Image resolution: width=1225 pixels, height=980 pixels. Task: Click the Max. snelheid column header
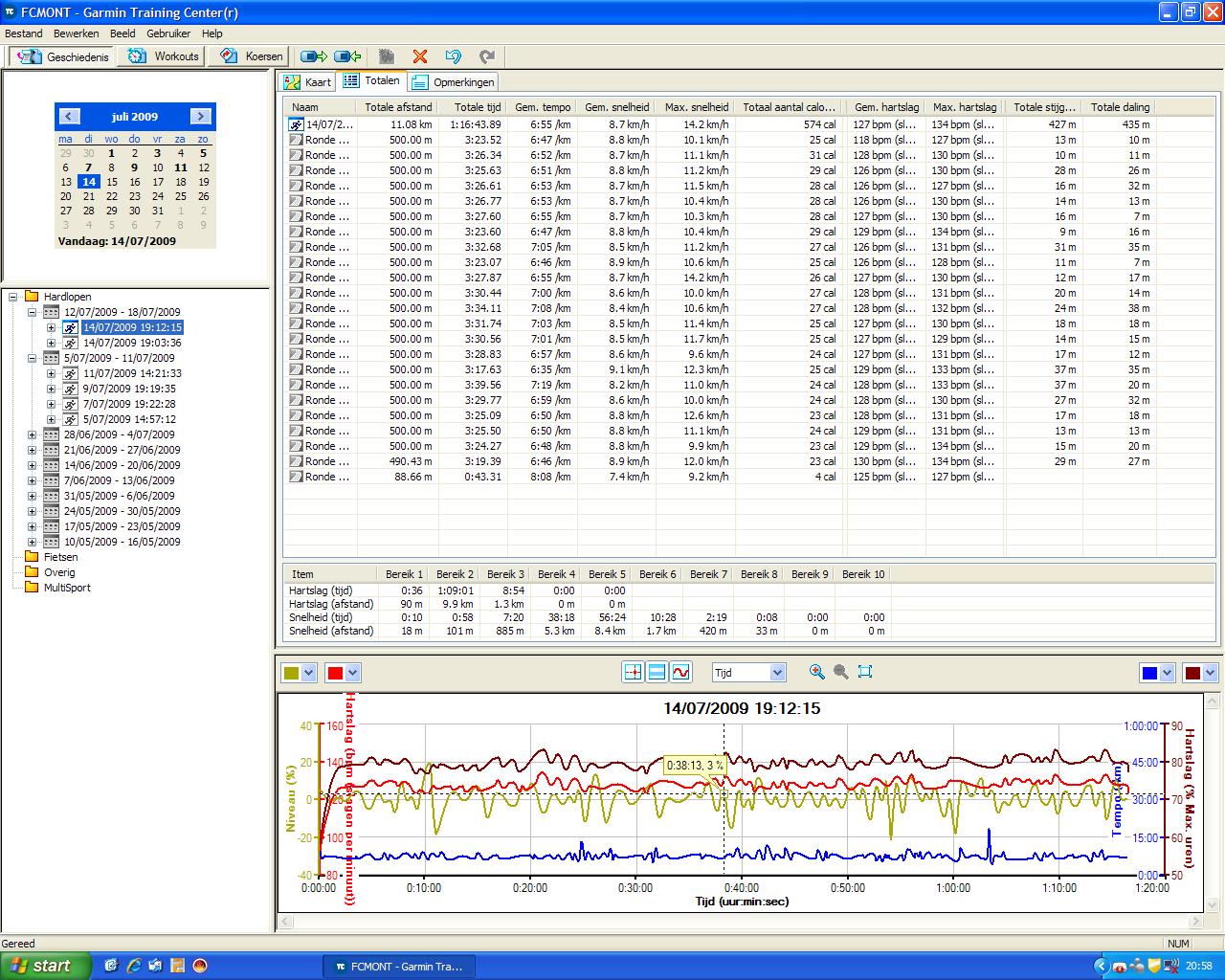(696, 107)
